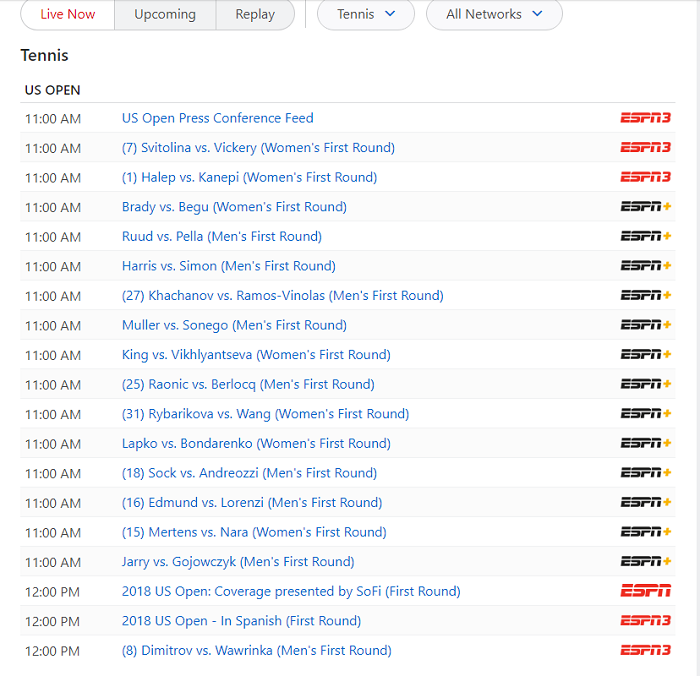
Task: Open Muller vs. Sonego match link
Action: tap(234, 325)
